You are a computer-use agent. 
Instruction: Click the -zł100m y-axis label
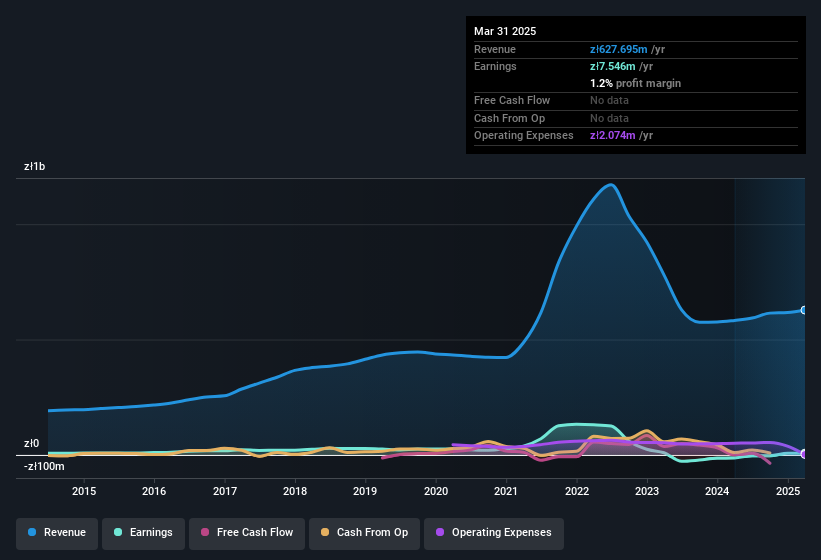(44, 466)
